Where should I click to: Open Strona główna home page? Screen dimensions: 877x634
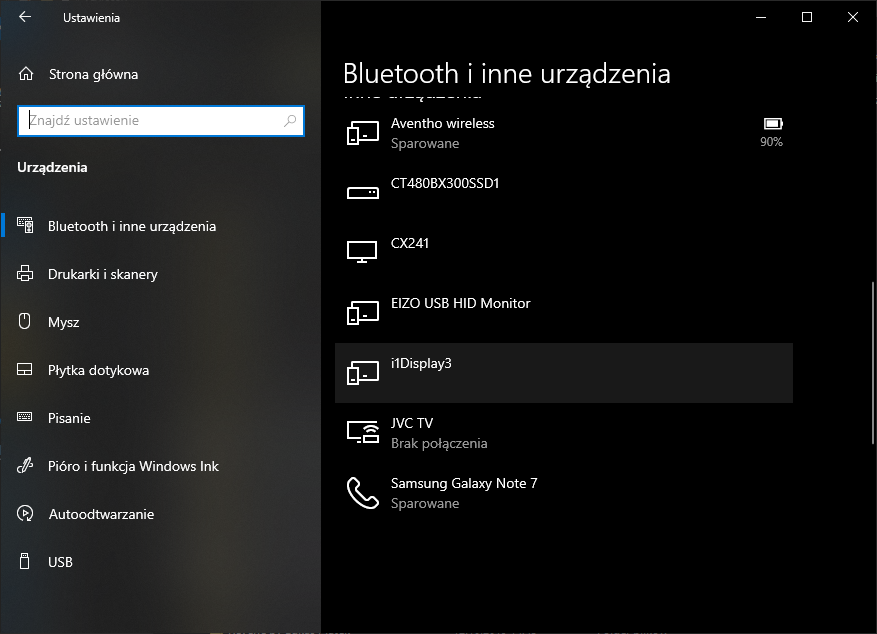(93, 74)
